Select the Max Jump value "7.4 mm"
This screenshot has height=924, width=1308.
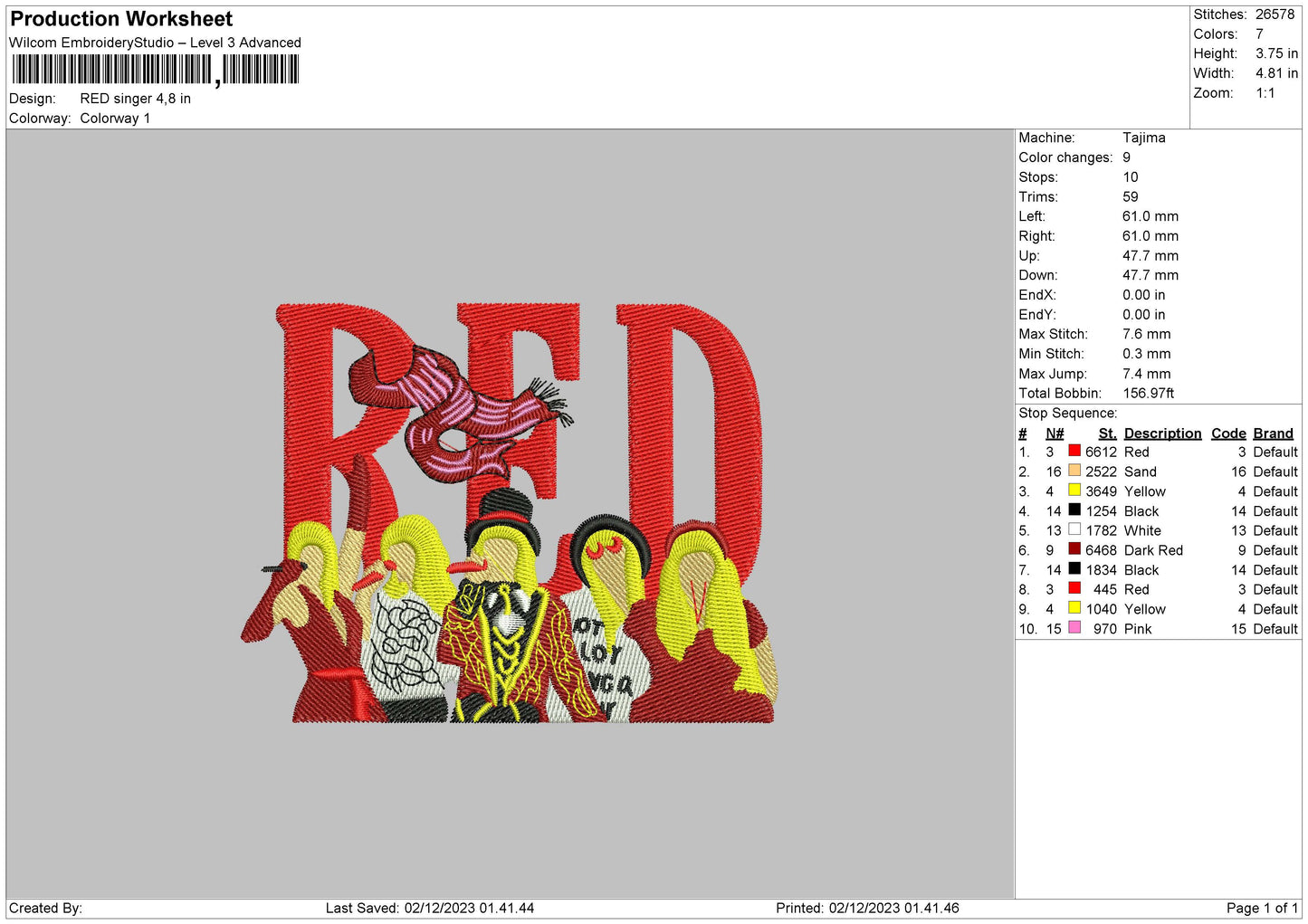click(1147, 374)
